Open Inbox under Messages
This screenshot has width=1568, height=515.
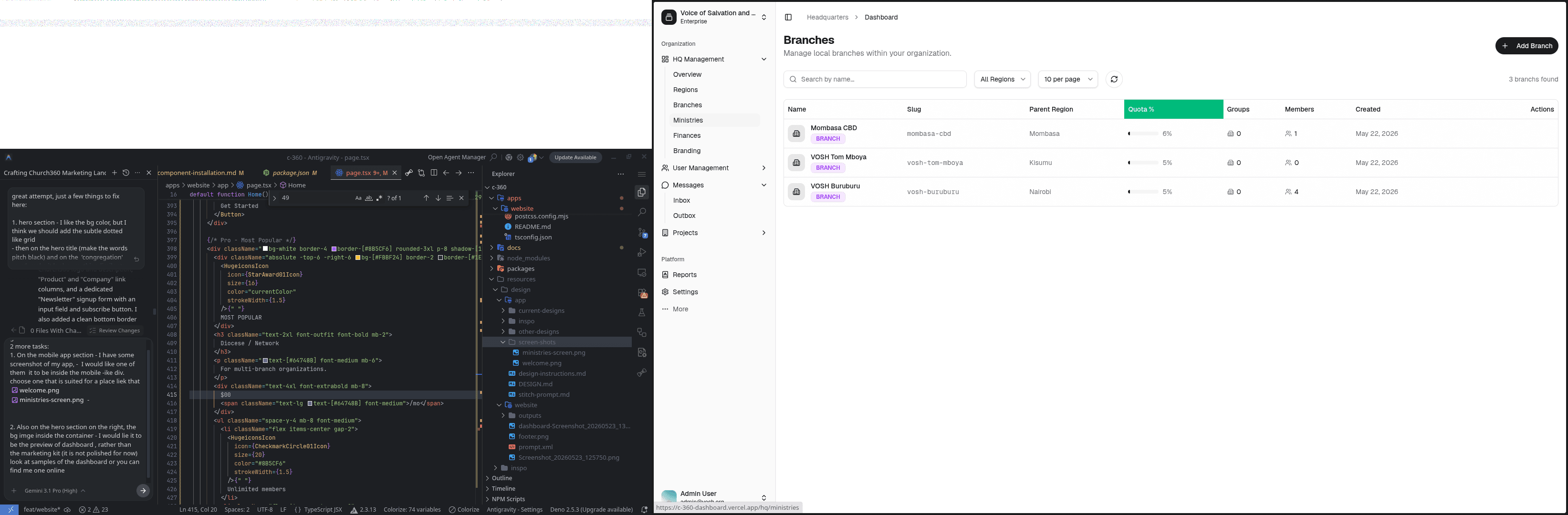pos(682,201)
